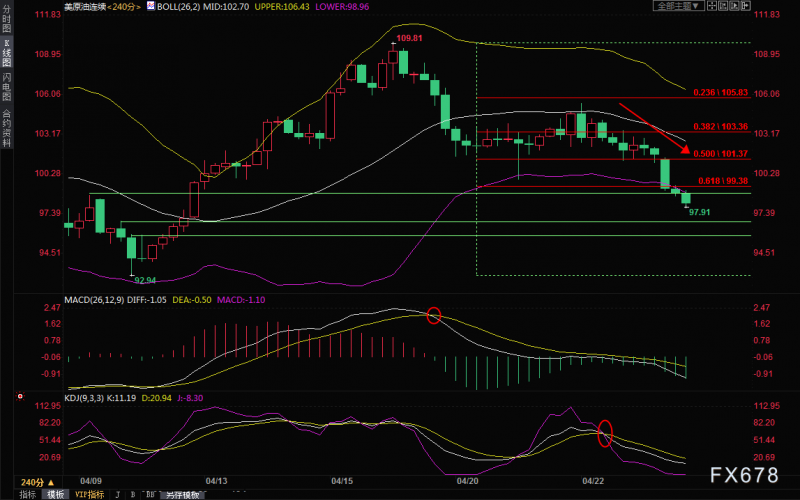The width and height of the screenshot is (800, 500).
Task: Select the red circle marker on the MACD crossover
Action: click(x=433, y=315)
